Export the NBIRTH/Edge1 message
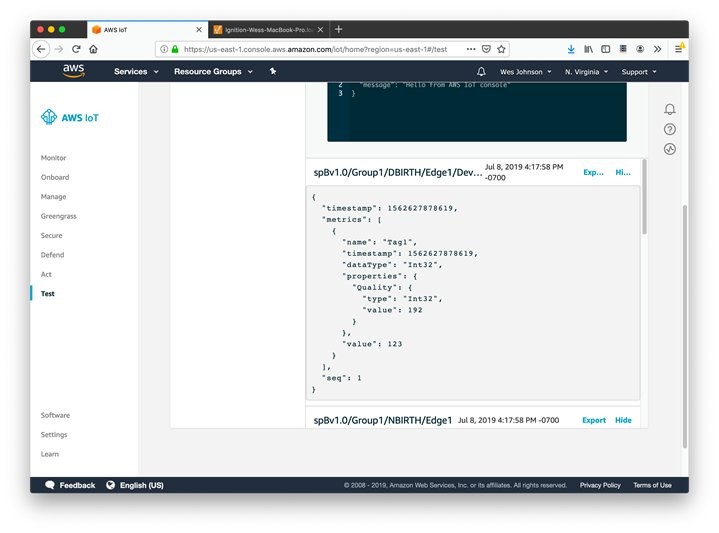 594,420
